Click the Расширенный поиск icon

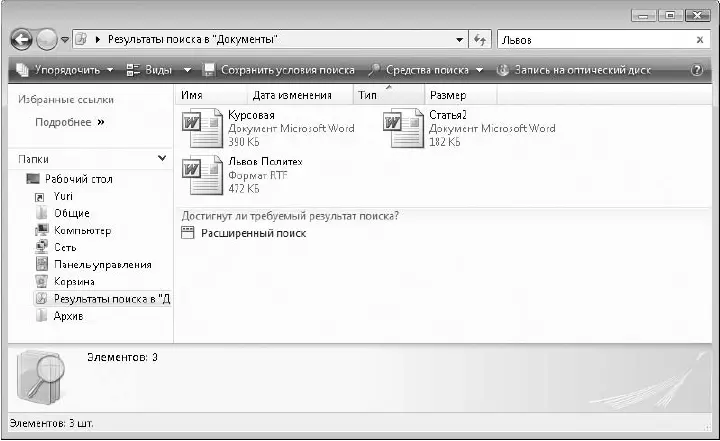(x=188, y=233)
